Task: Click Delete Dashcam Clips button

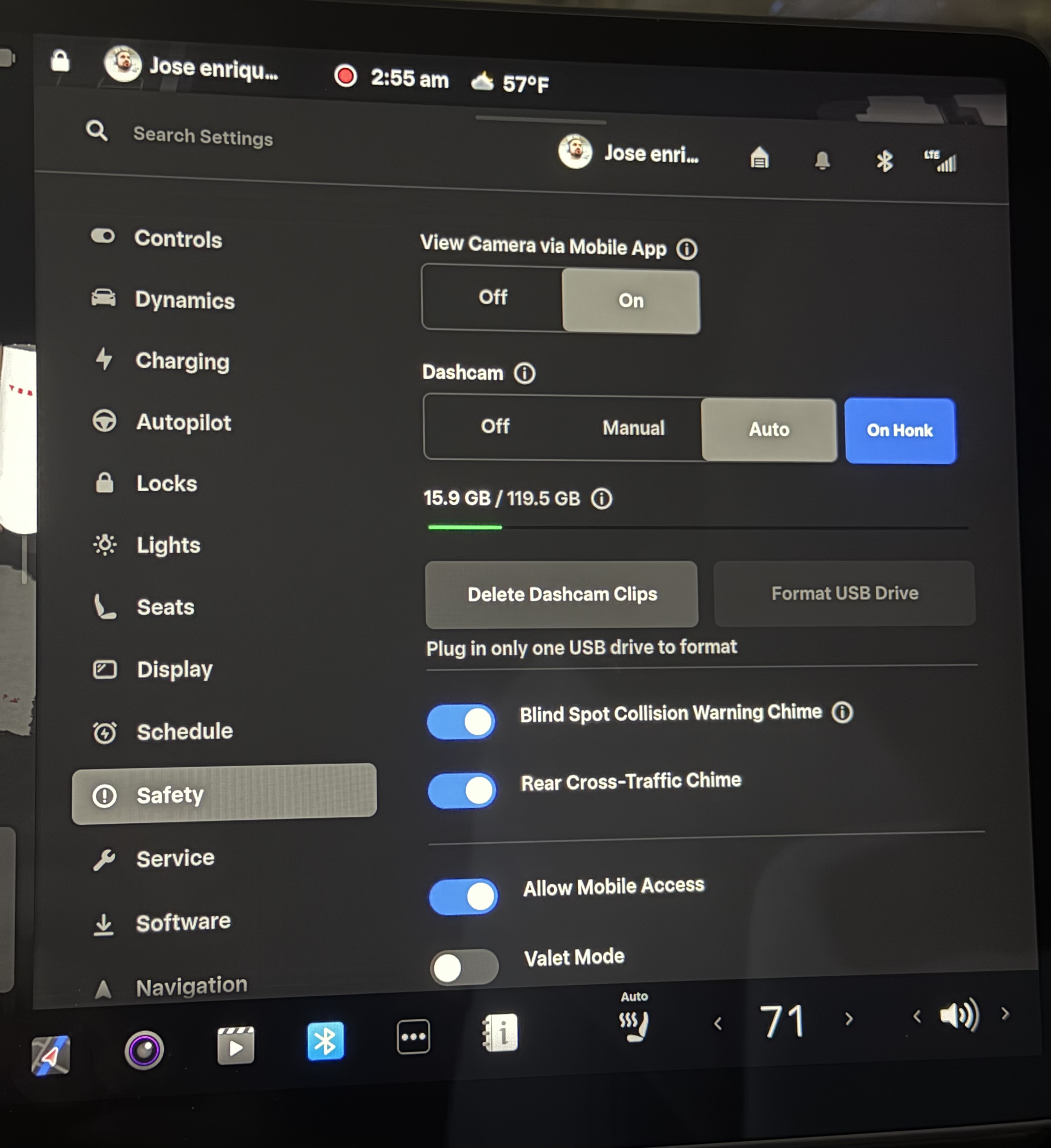Action: 562,594
